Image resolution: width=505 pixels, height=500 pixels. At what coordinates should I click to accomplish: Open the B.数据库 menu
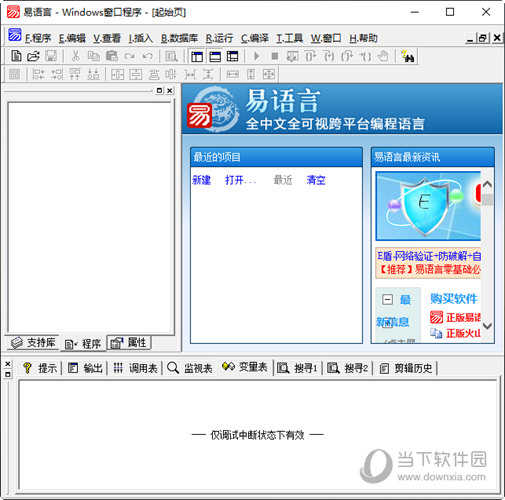[x=179, y=38]
